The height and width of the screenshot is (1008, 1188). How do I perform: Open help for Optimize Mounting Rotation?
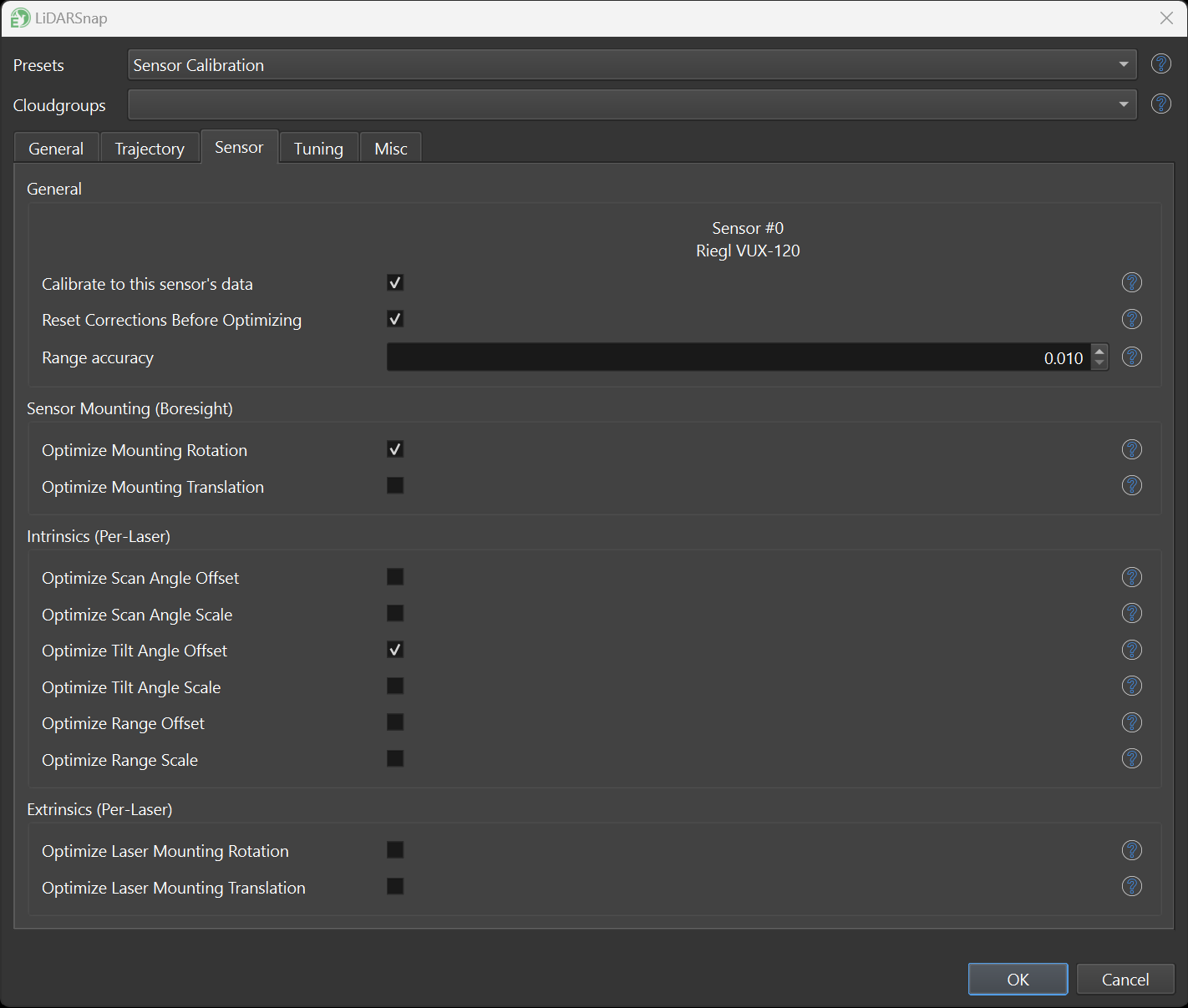pos(1131,449)
